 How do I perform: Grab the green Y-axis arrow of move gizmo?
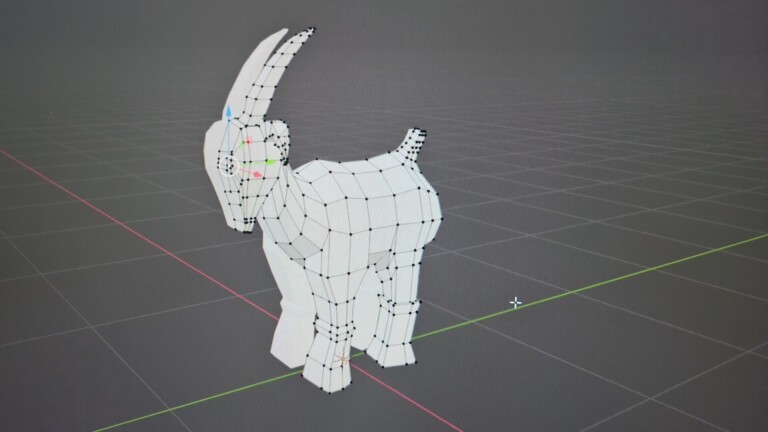[x=270, y=162]
